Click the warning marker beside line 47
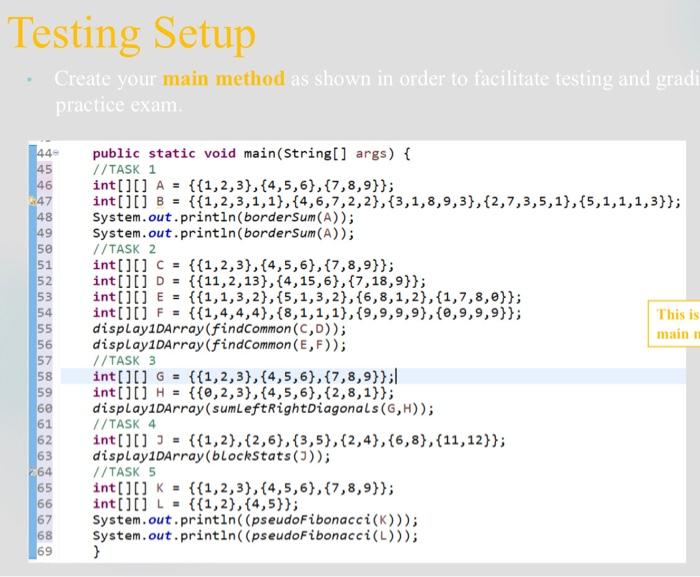 pyautogui.click(x=33, y=201)
